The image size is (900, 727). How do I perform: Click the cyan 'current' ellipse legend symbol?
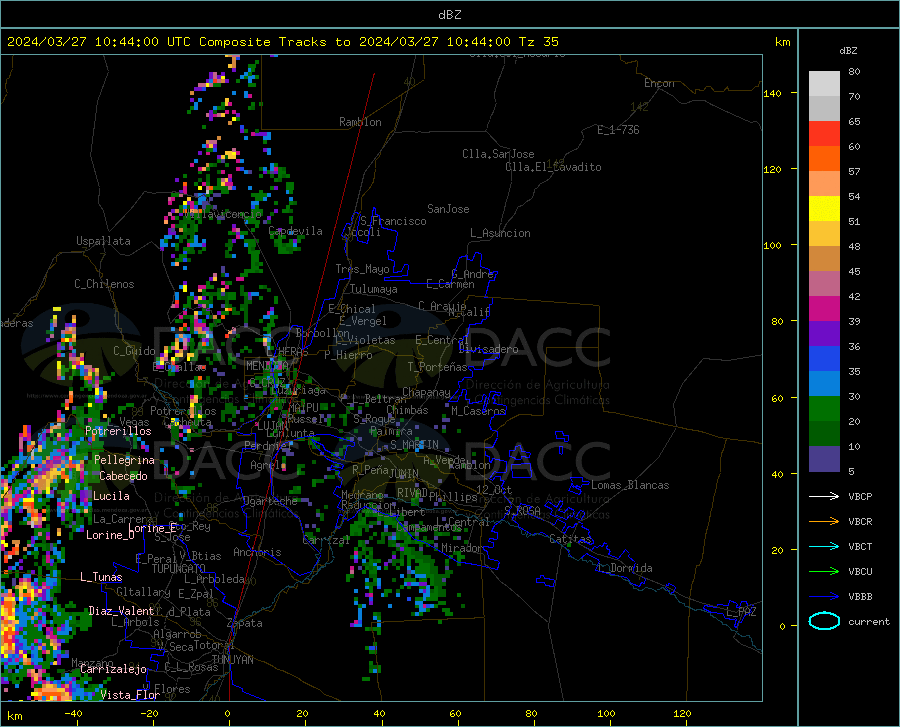[x=824, y=621]
